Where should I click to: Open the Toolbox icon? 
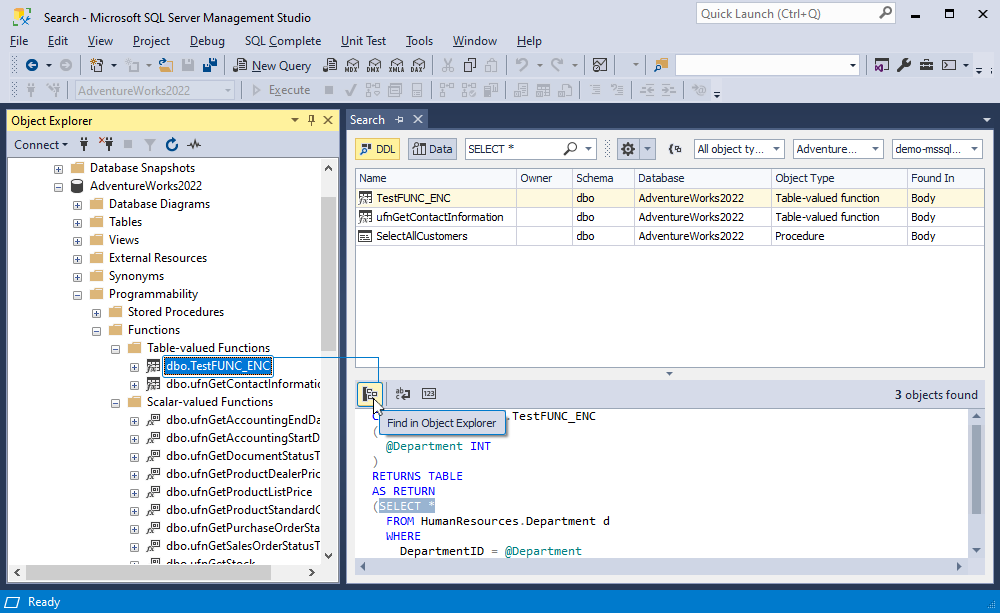[926, 65]
